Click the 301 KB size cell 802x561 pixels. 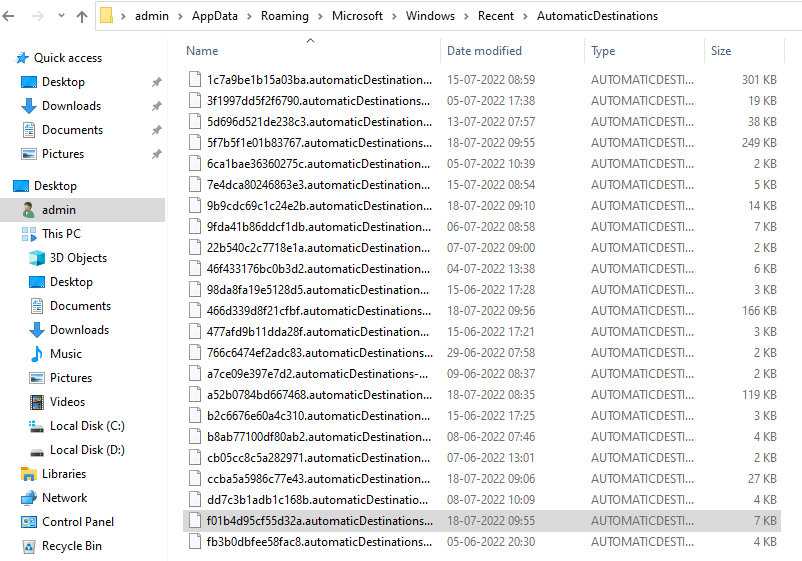click(760, 80)
